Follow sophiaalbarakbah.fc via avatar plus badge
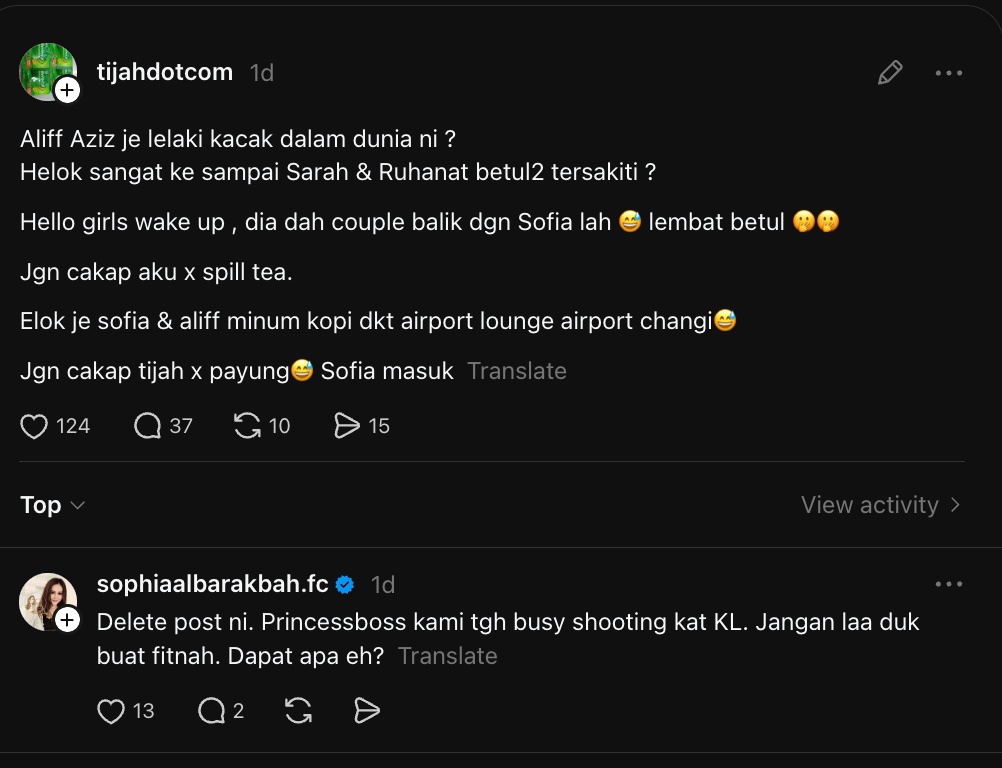 67,621
